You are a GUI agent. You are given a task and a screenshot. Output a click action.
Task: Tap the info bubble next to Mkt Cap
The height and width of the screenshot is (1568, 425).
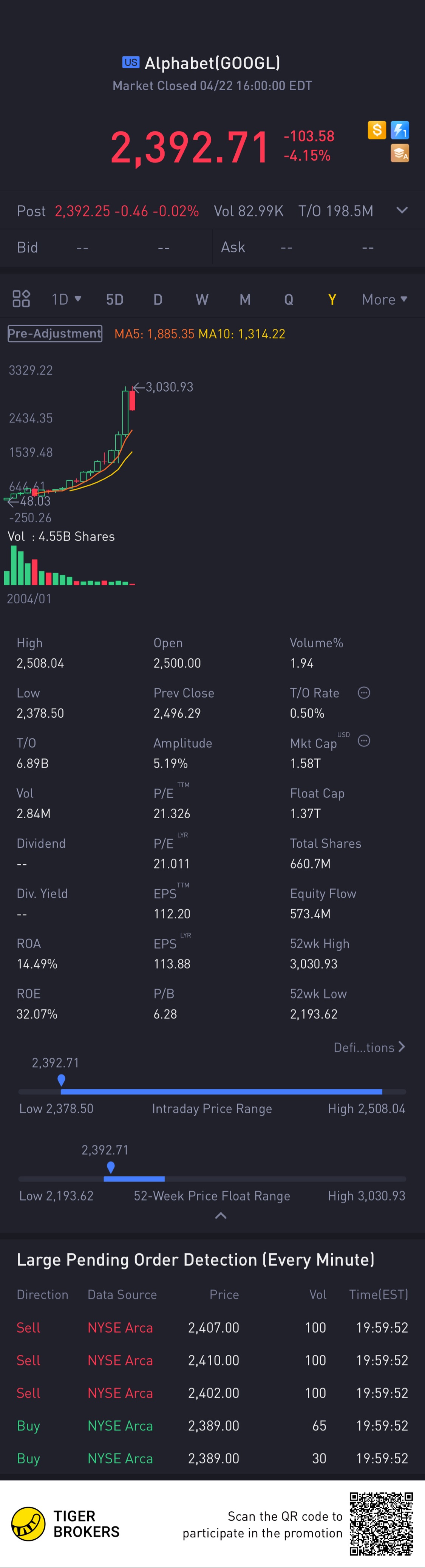[x=364, y=741]
